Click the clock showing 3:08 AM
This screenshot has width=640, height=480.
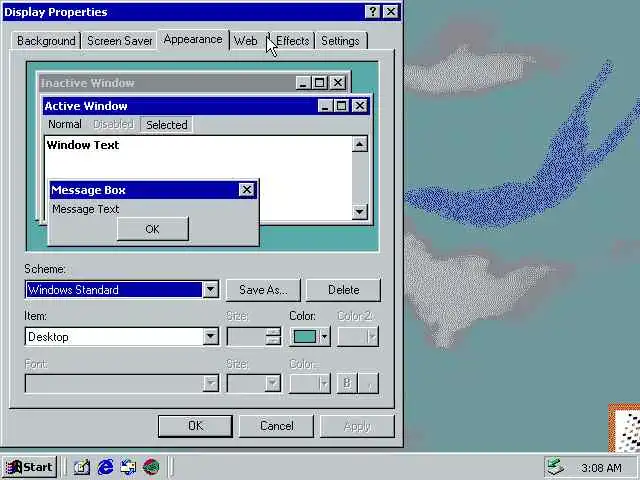point(601,468)
